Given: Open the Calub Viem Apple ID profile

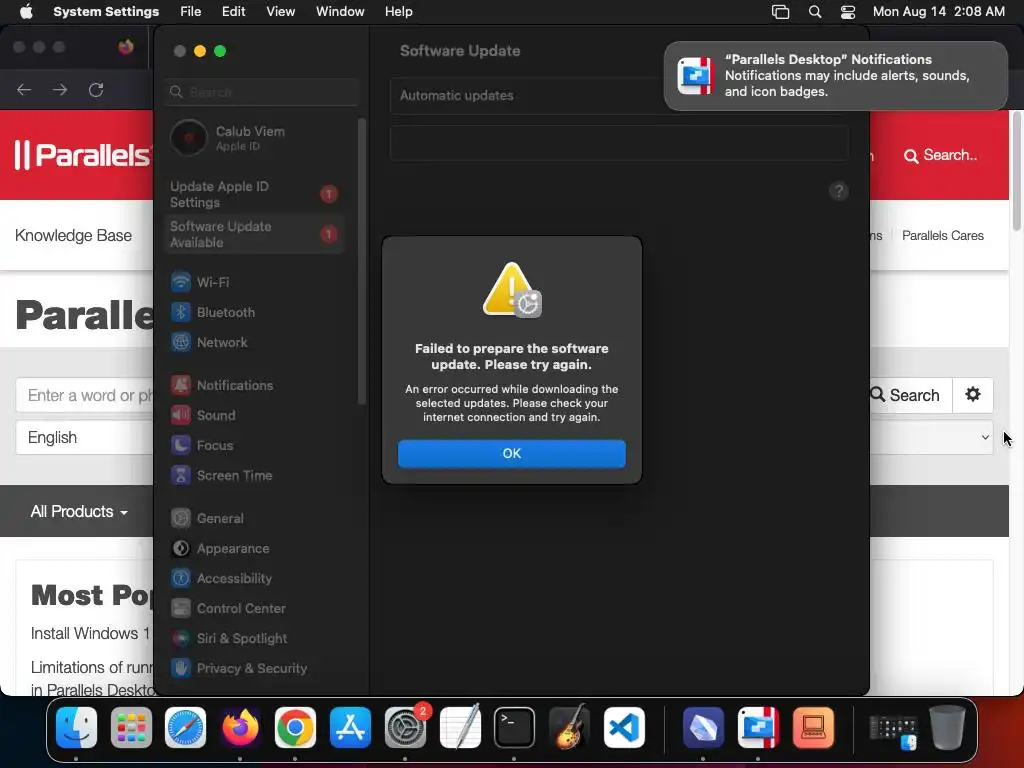Looking at the screenshot, I should click(255, 138).
